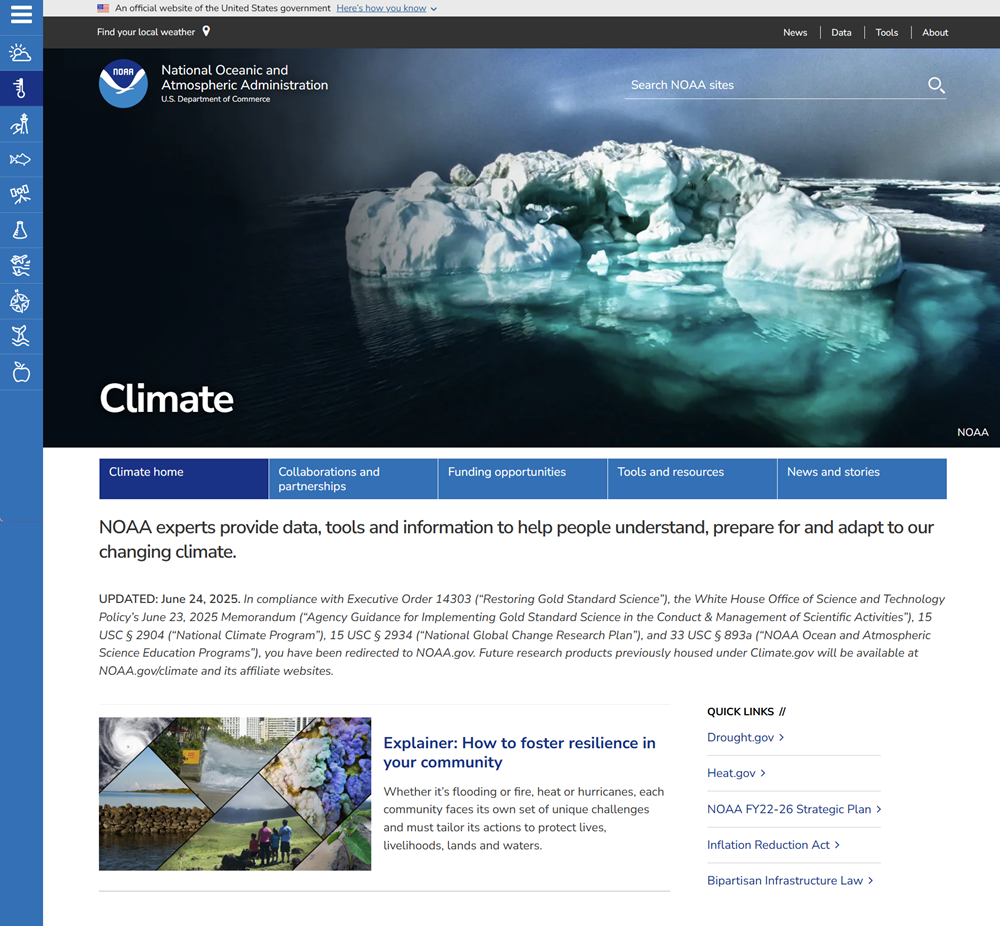Click the large Climate page heading

pyautogui.click(x=166, y=399)
